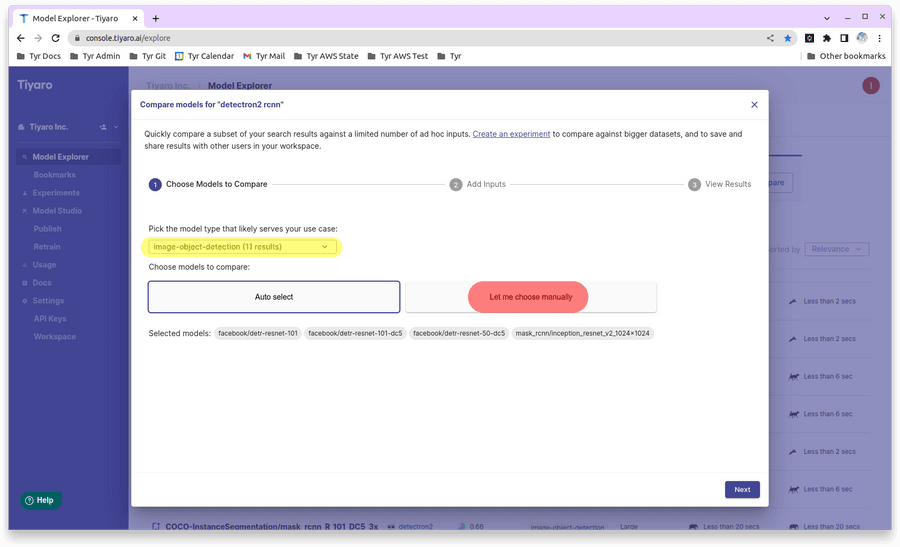The height and width of the screenshot is (547, 900).
Task: Open Publish in the sidebar
Action: click(x=47, y=228)
